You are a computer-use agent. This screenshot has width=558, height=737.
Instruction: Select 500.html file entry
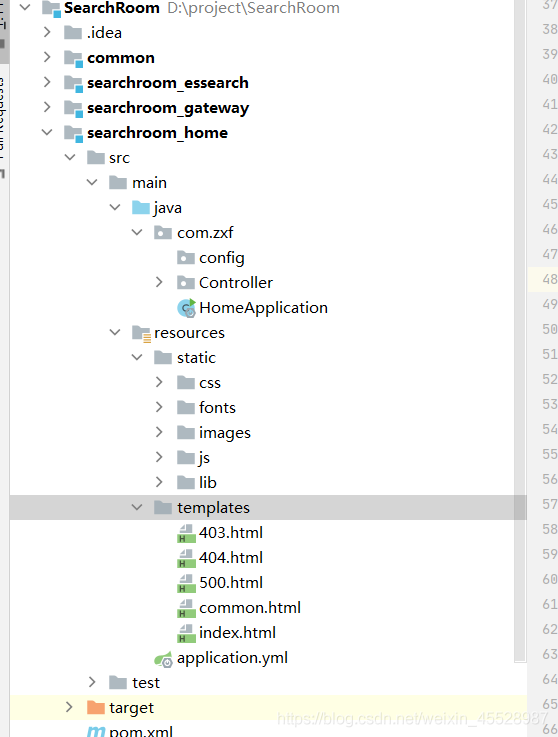click(x=231, y=583)
